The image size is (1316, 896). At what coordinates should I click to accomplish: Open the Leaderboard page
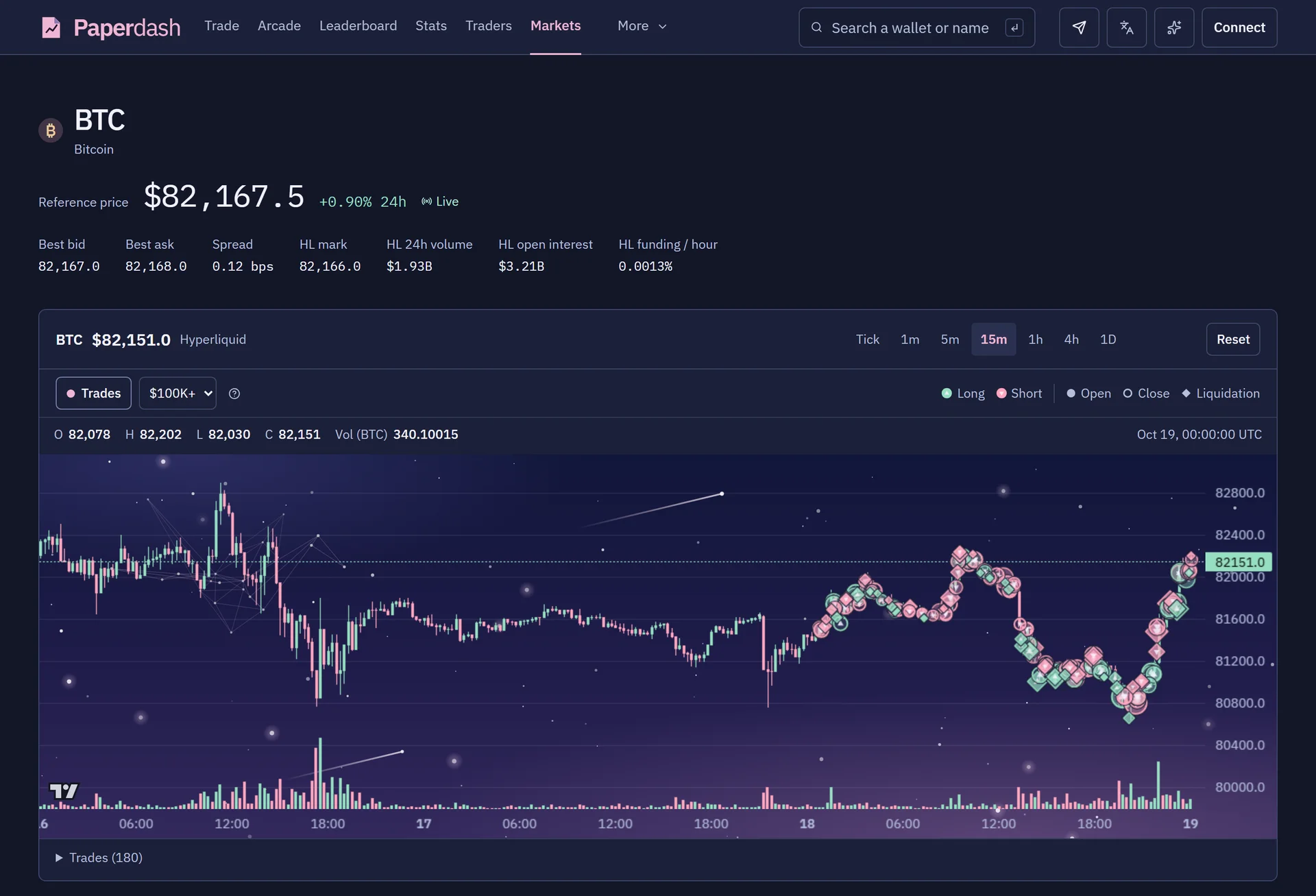click(x=358, y=25)
